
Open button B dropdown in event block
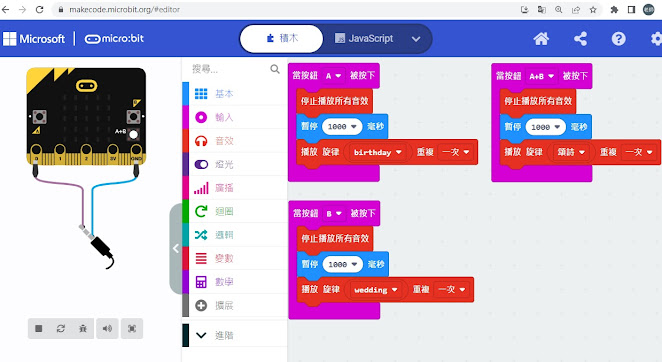coord(334,213)
